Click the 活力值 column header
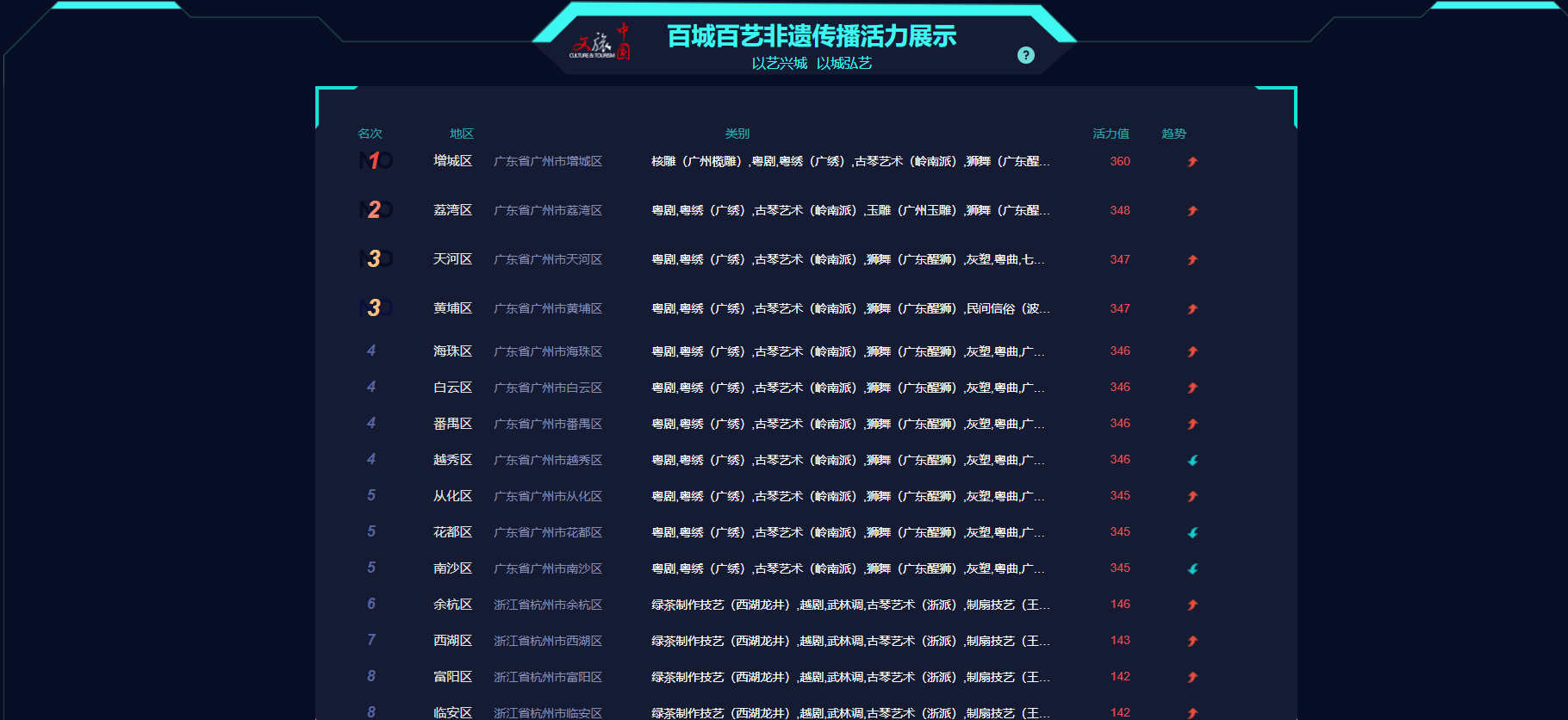1568x720 pixels. click(1111, 133)
